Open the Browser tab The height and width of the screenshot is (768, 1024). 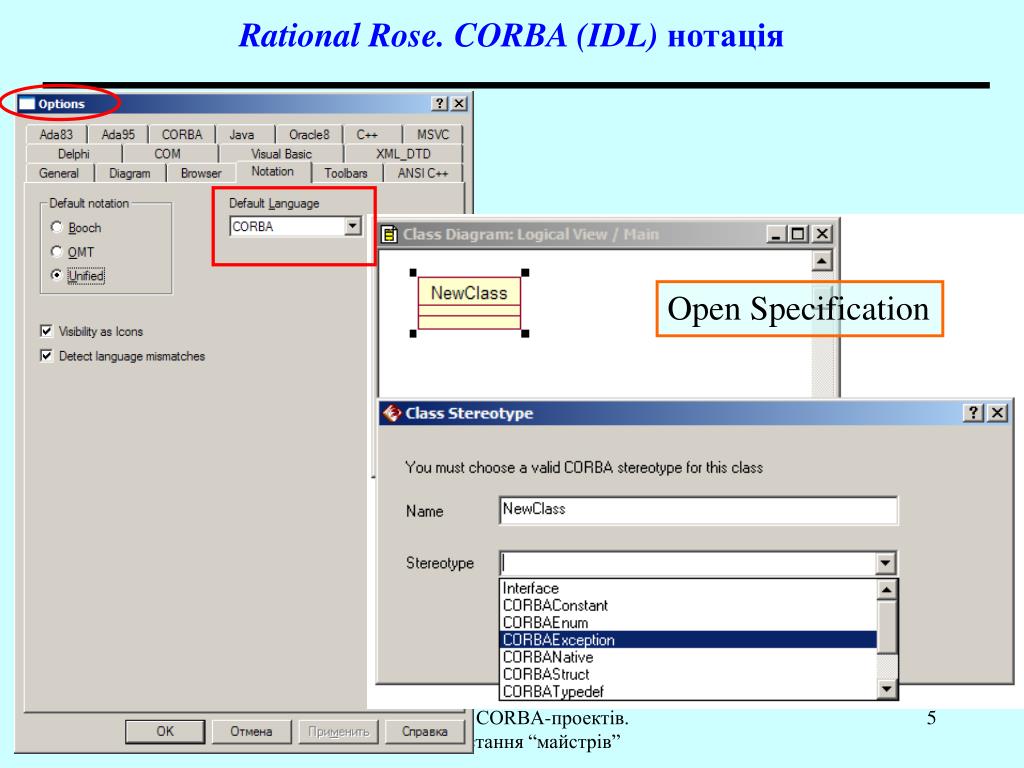click(201, 174)
